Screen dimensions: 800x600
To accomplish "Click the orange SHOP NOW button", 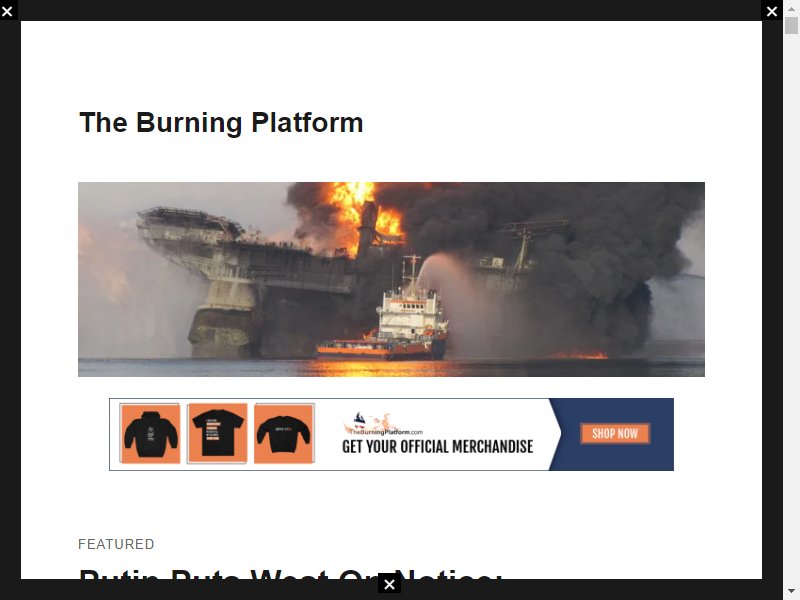I will pyautogui.click(x=615, y=434).
